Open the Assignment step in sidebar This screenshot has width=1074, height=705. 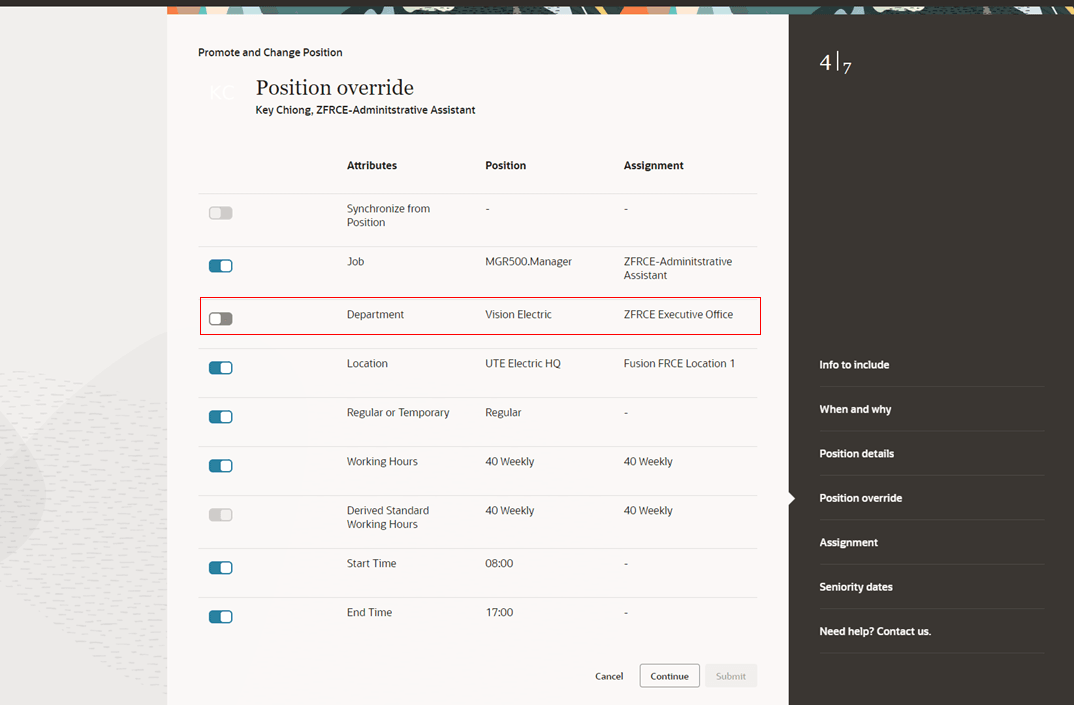848,543
